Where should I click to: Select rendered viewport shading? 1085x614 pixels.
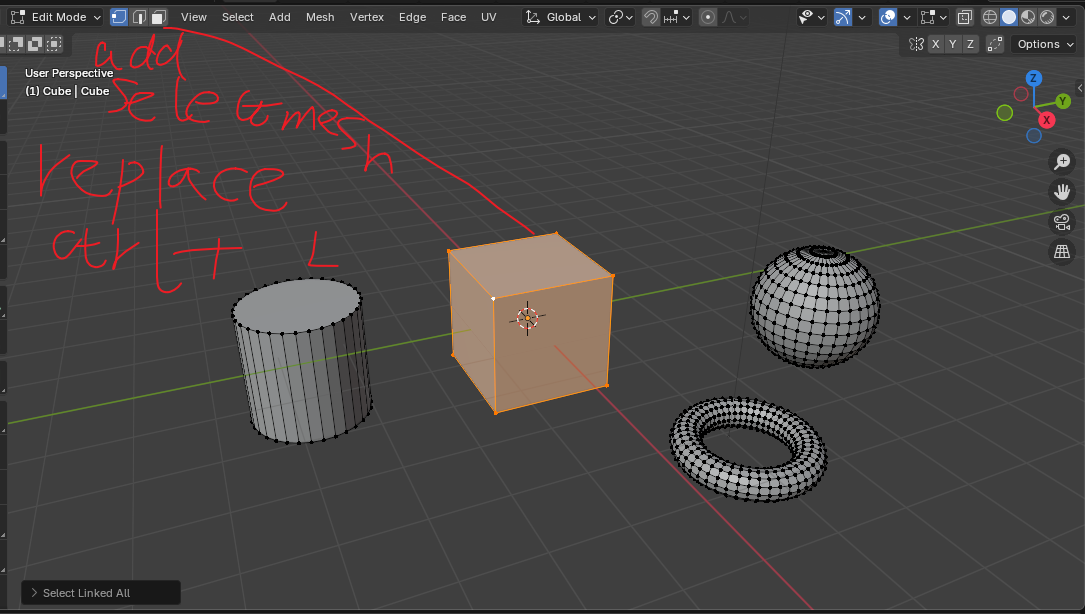pos(1048,17)
